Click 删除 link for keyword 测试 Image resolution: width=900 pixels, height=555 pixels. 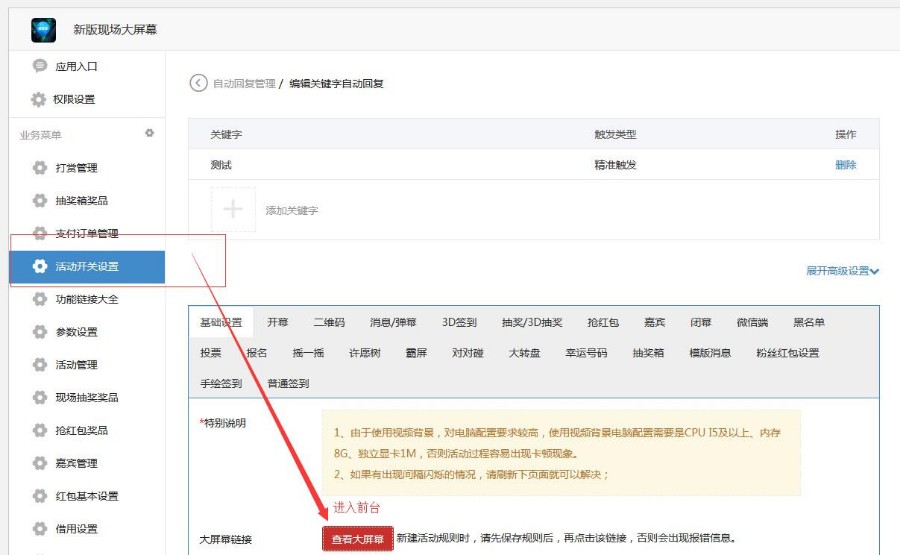click(845, 165)
